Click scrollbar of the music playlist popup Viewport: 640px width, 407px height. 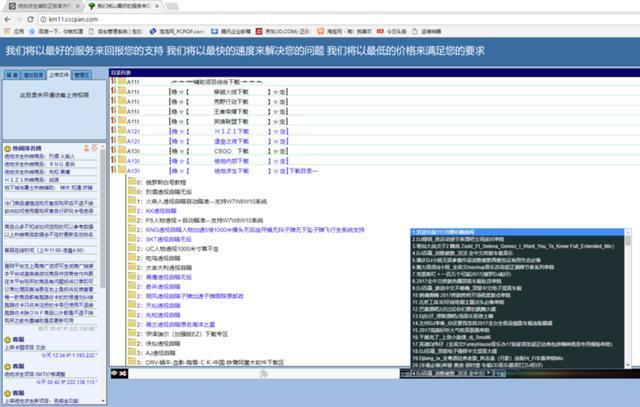point(628,298)
